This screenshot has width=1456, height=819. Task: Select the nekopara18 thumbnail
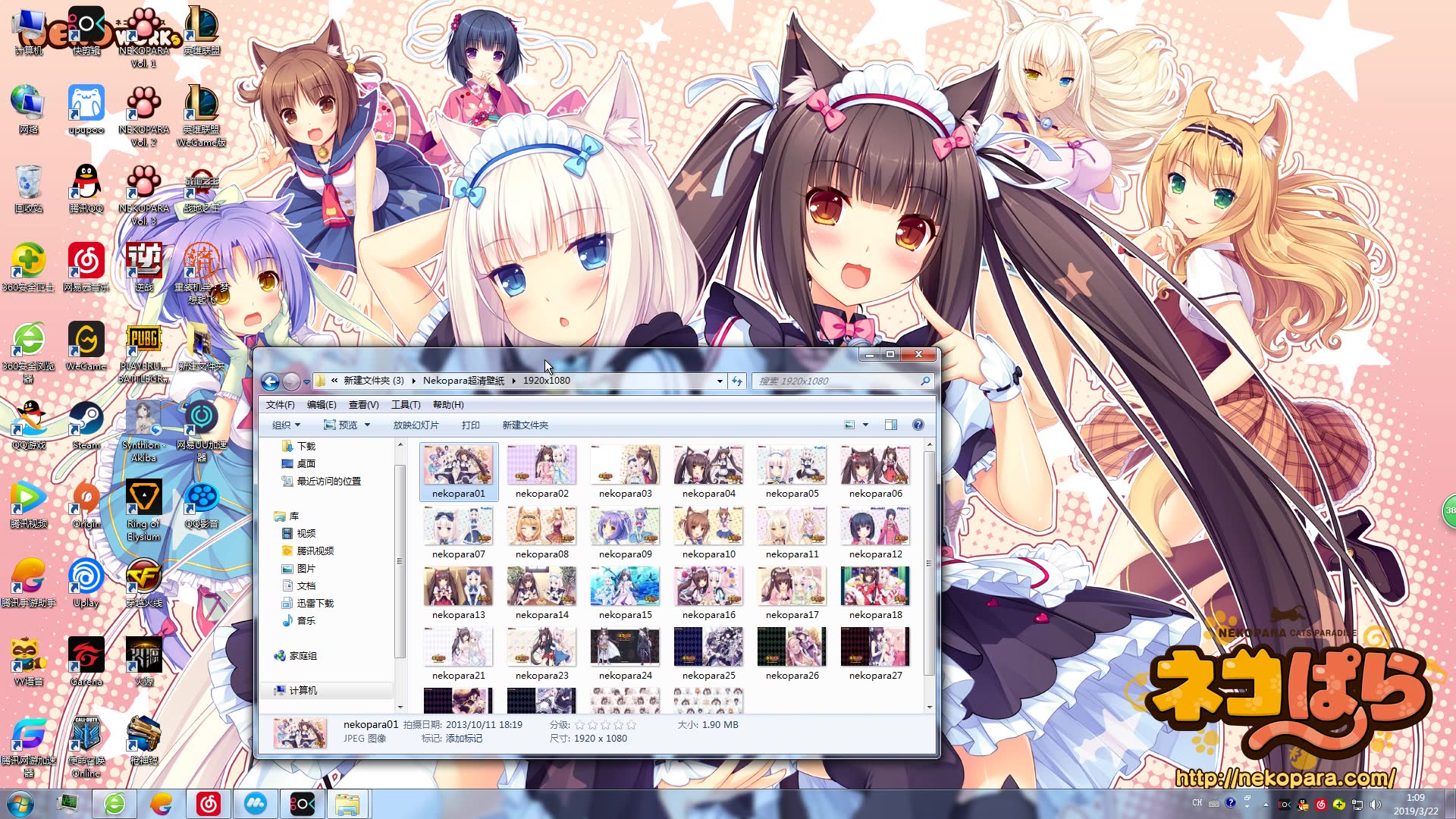click(875, 592)
